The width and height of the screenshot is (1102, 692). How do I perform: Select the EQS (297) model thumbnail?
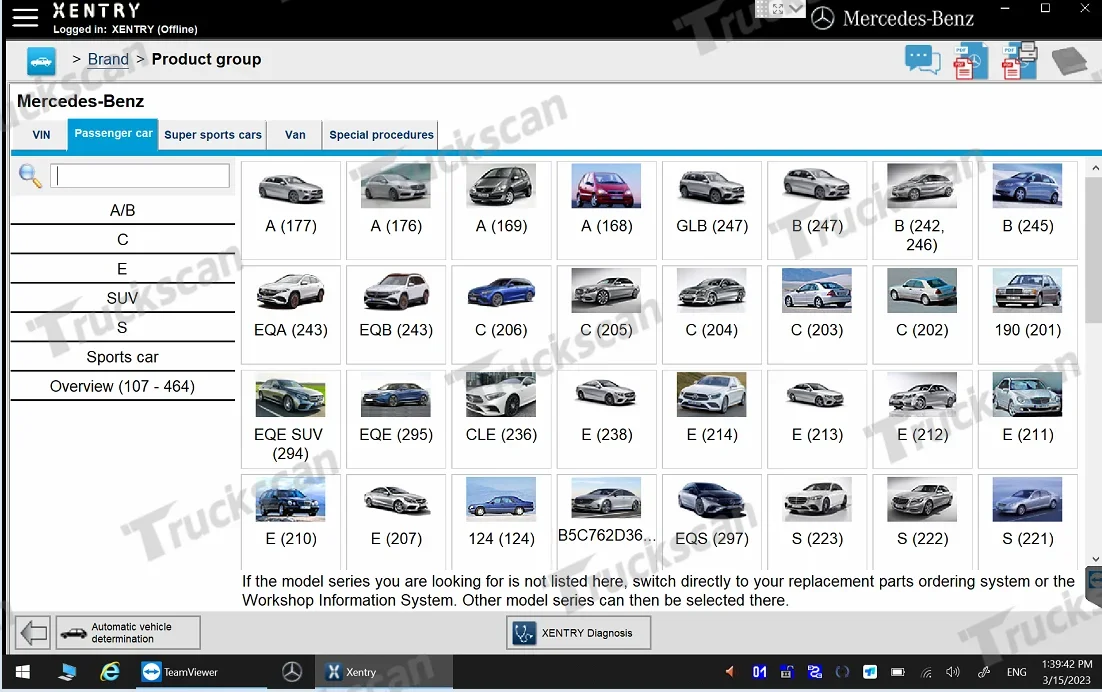[x=711, y=514]
